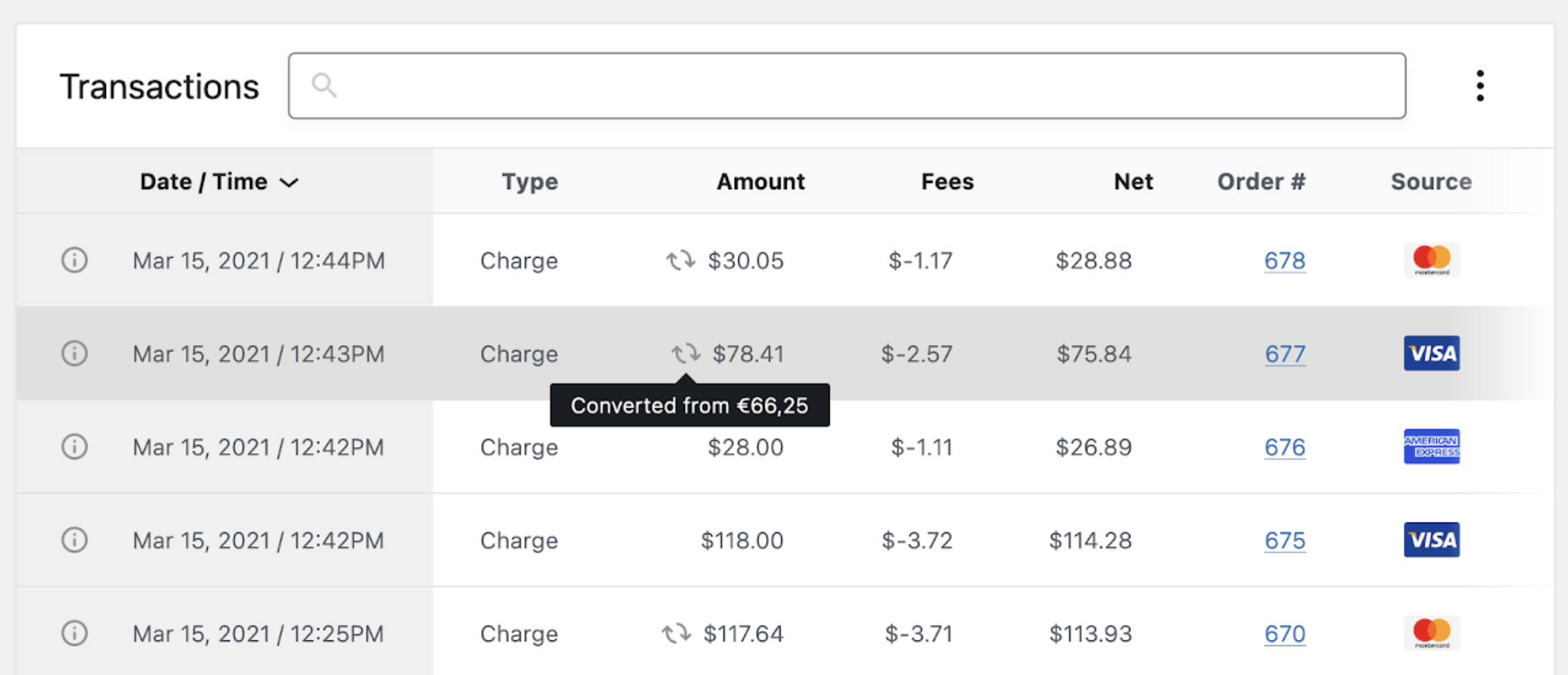Click the Transactions search field
This screenshot has width=1568, height=675.
point(846,86)
